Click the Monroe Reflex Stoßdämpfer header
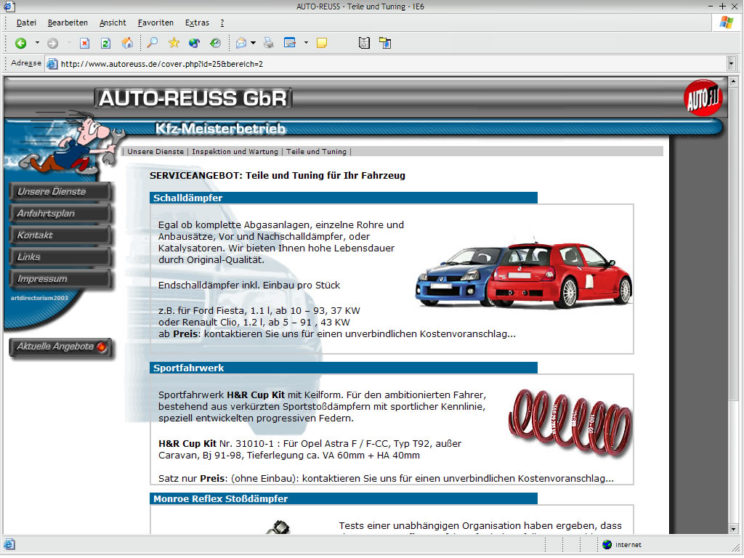The image size is (744, 558). click(344, 499)
